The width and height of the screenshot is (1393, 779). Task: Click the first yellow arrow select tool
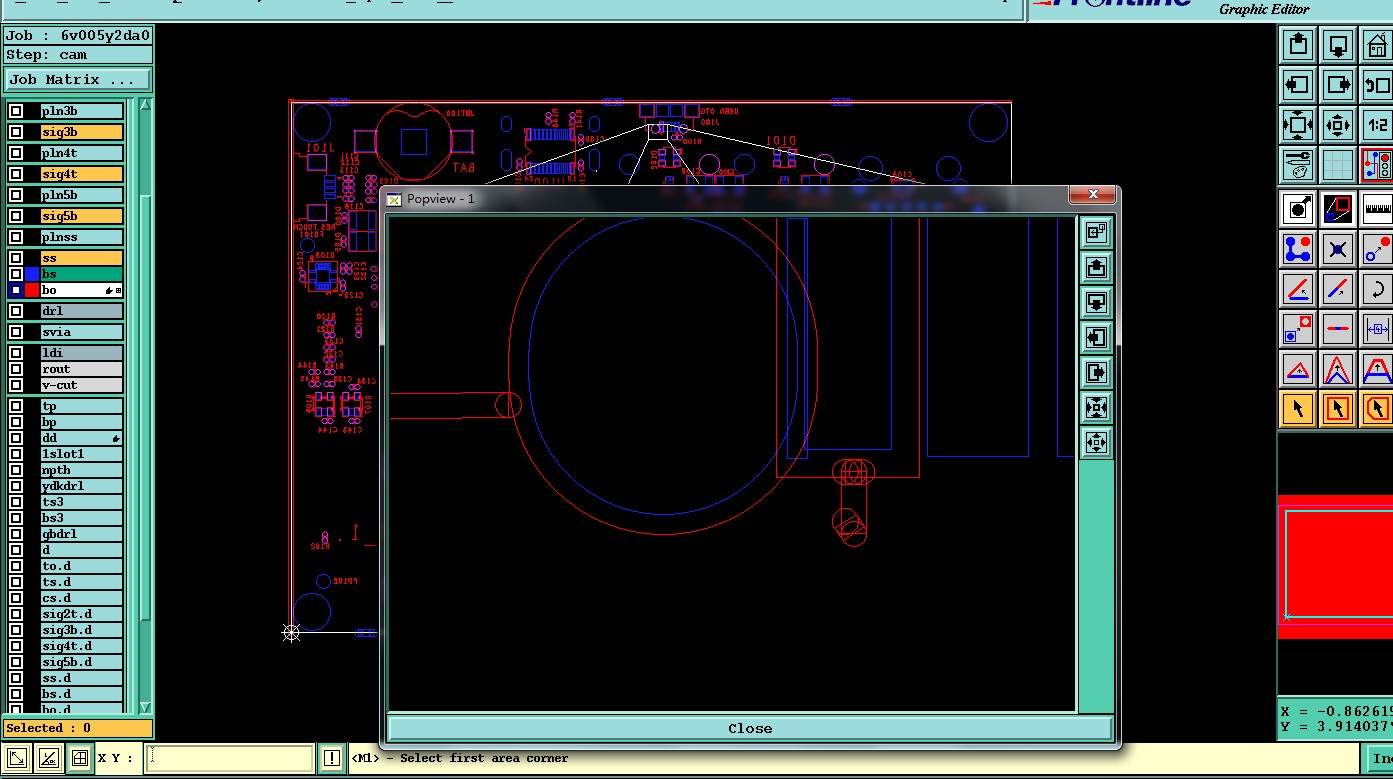pyautogui.click(x=1298, y=409)
